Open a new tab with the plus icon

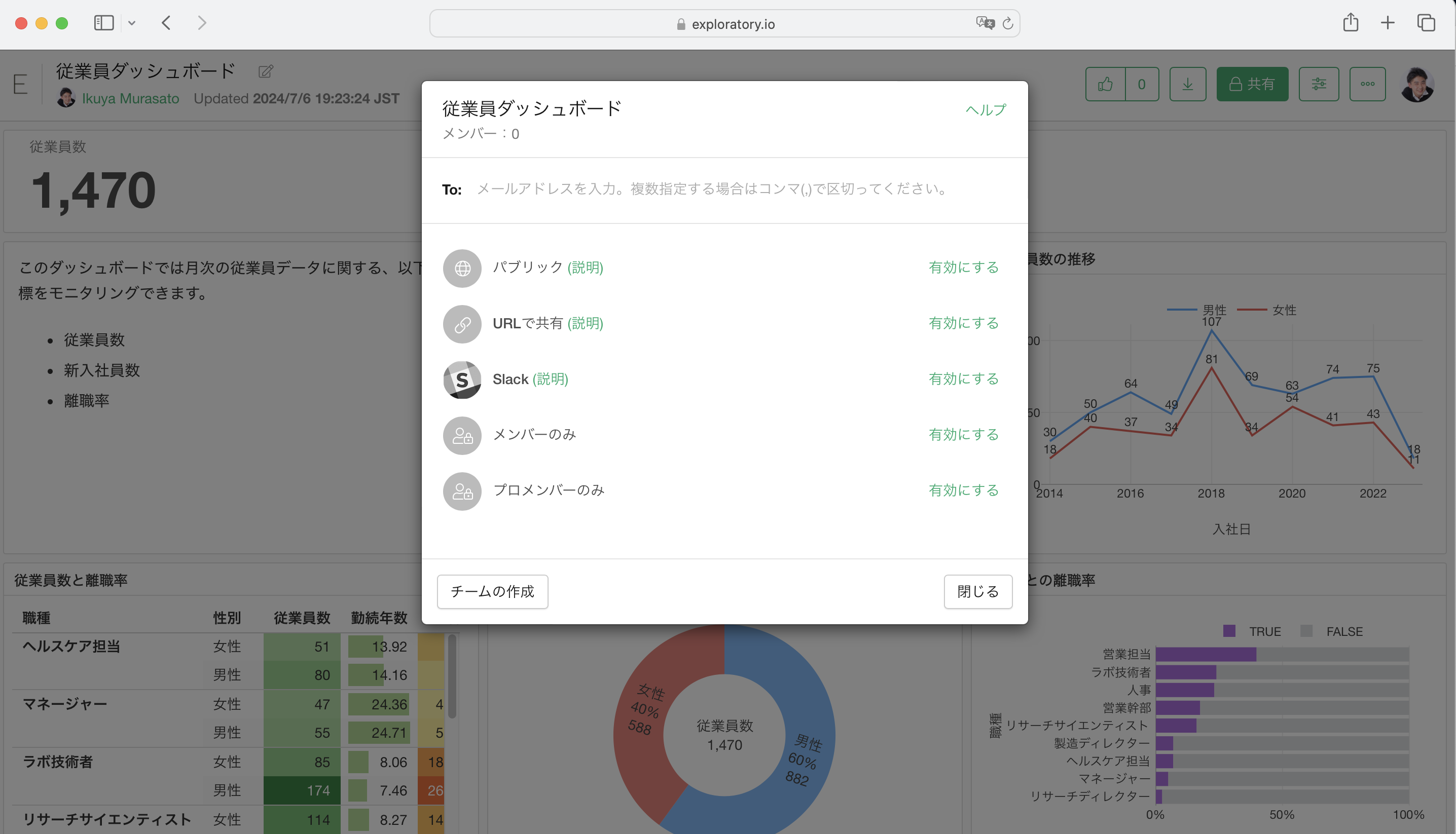(1387, 23)
